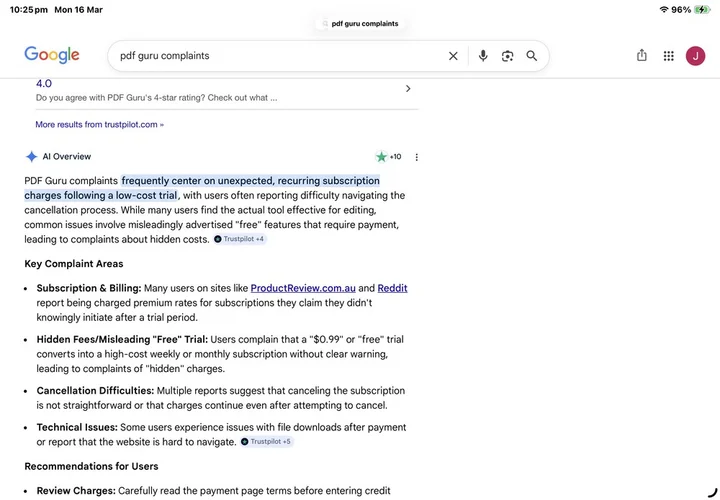Select Hidden Fees/Misleading "Free" Trial label

tap(122, 339)
